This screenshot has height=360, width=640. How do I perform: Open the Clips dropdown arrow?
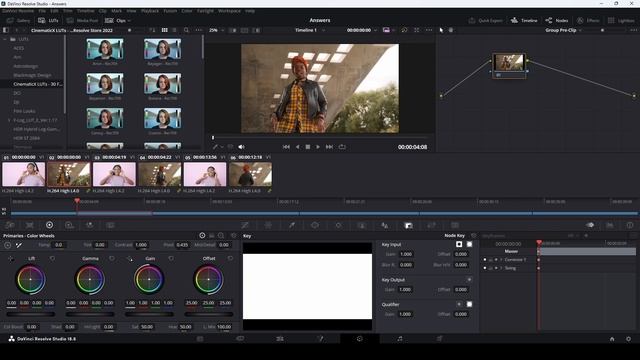pyautogui.click(x=129, y=20)
